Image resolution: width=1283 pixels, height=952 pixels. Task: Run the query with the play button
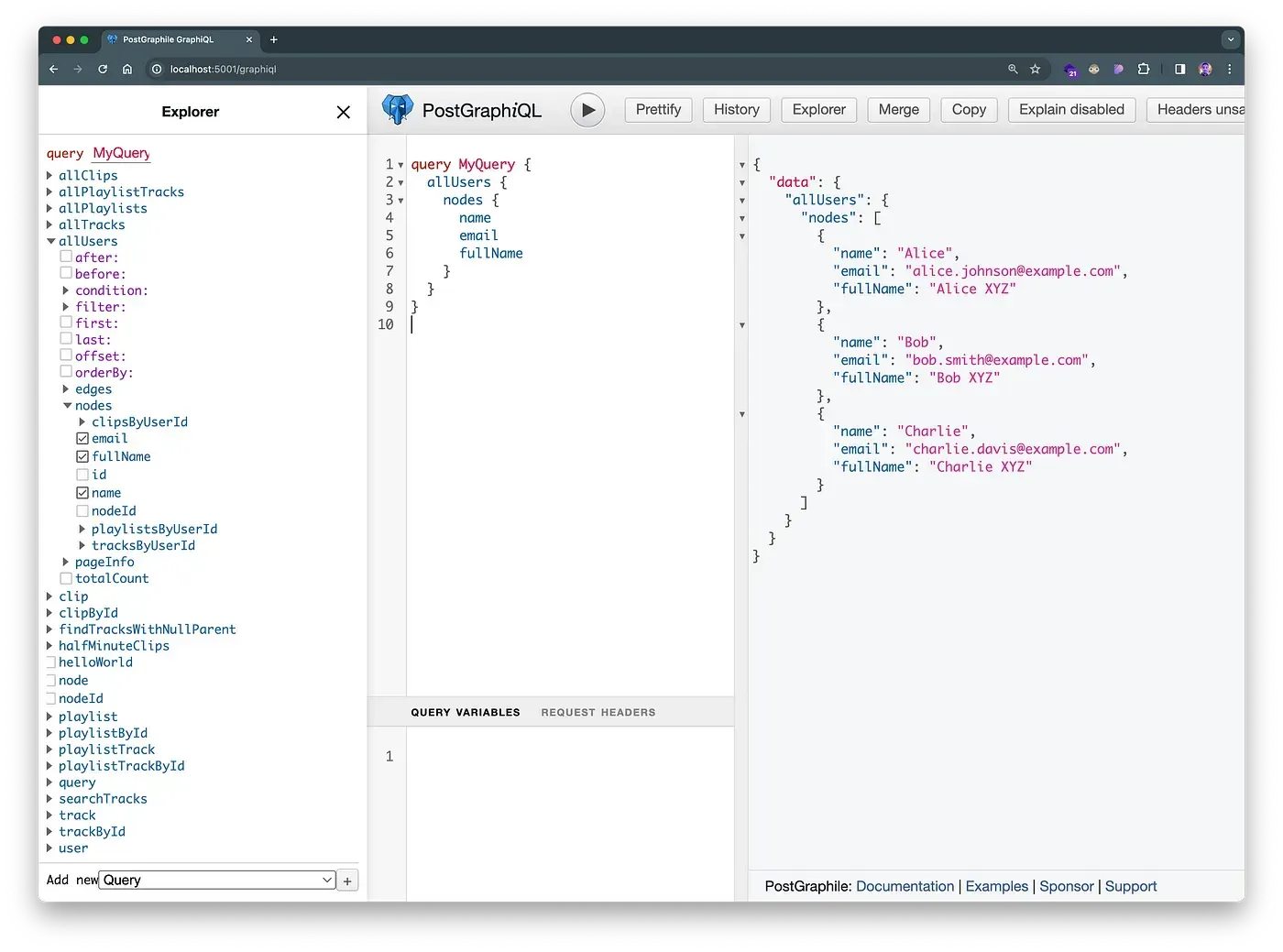(587, 110)
